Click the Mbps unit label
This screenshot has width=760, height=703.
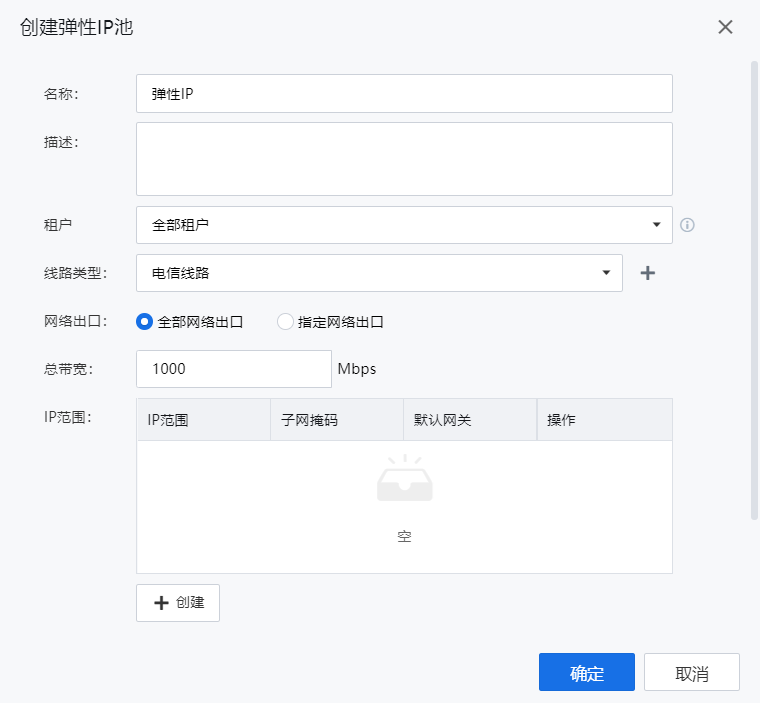pyautogui.click(x=357, y=369)
